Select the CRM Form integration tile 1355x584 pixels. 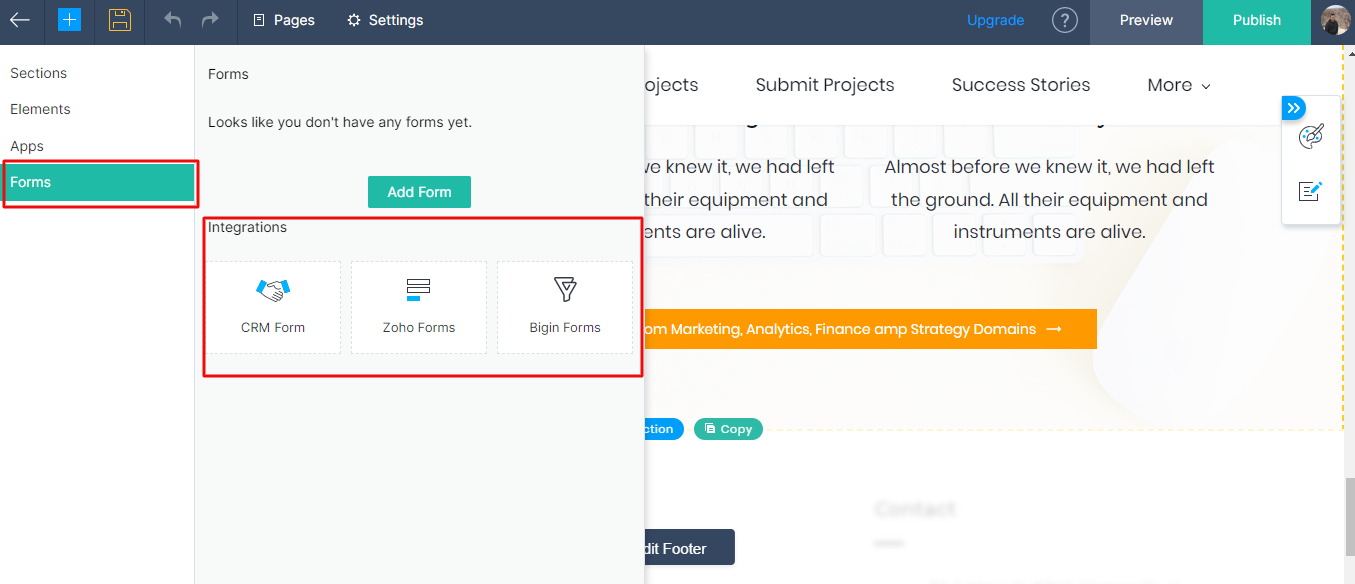click(x=273, y=307)
